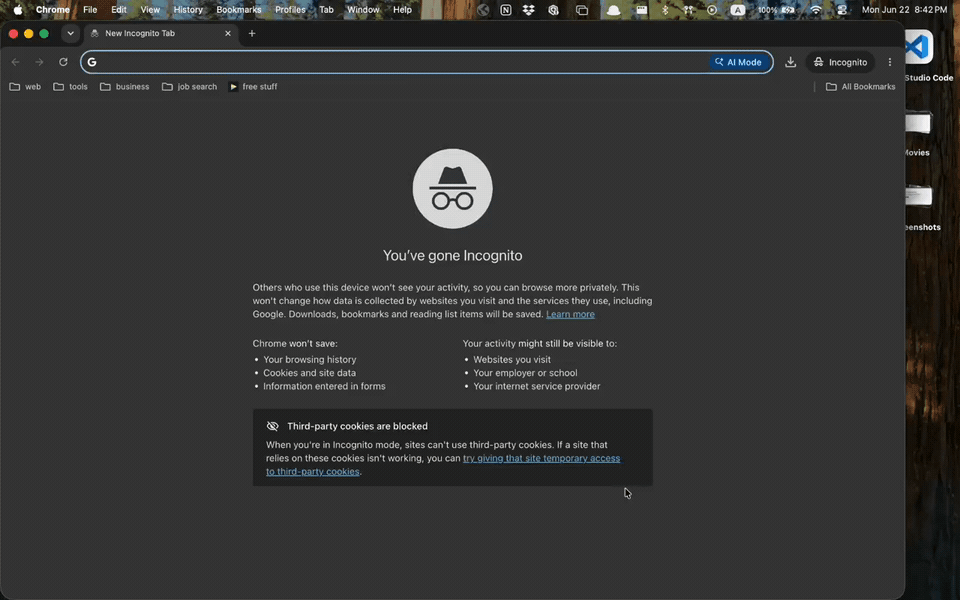Close the New Incognito Tab
This screenshot has width=960, height=600.
pos(228,34)
